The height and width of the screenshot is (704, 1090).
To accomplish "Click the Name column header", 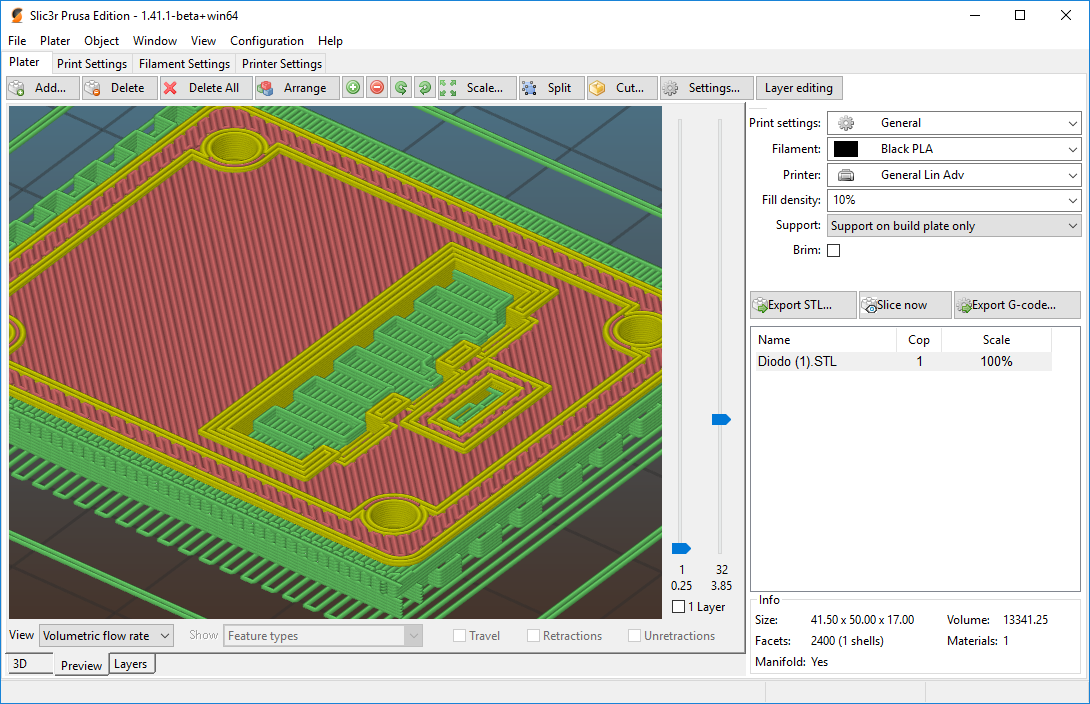I will [x=824, y=340].
